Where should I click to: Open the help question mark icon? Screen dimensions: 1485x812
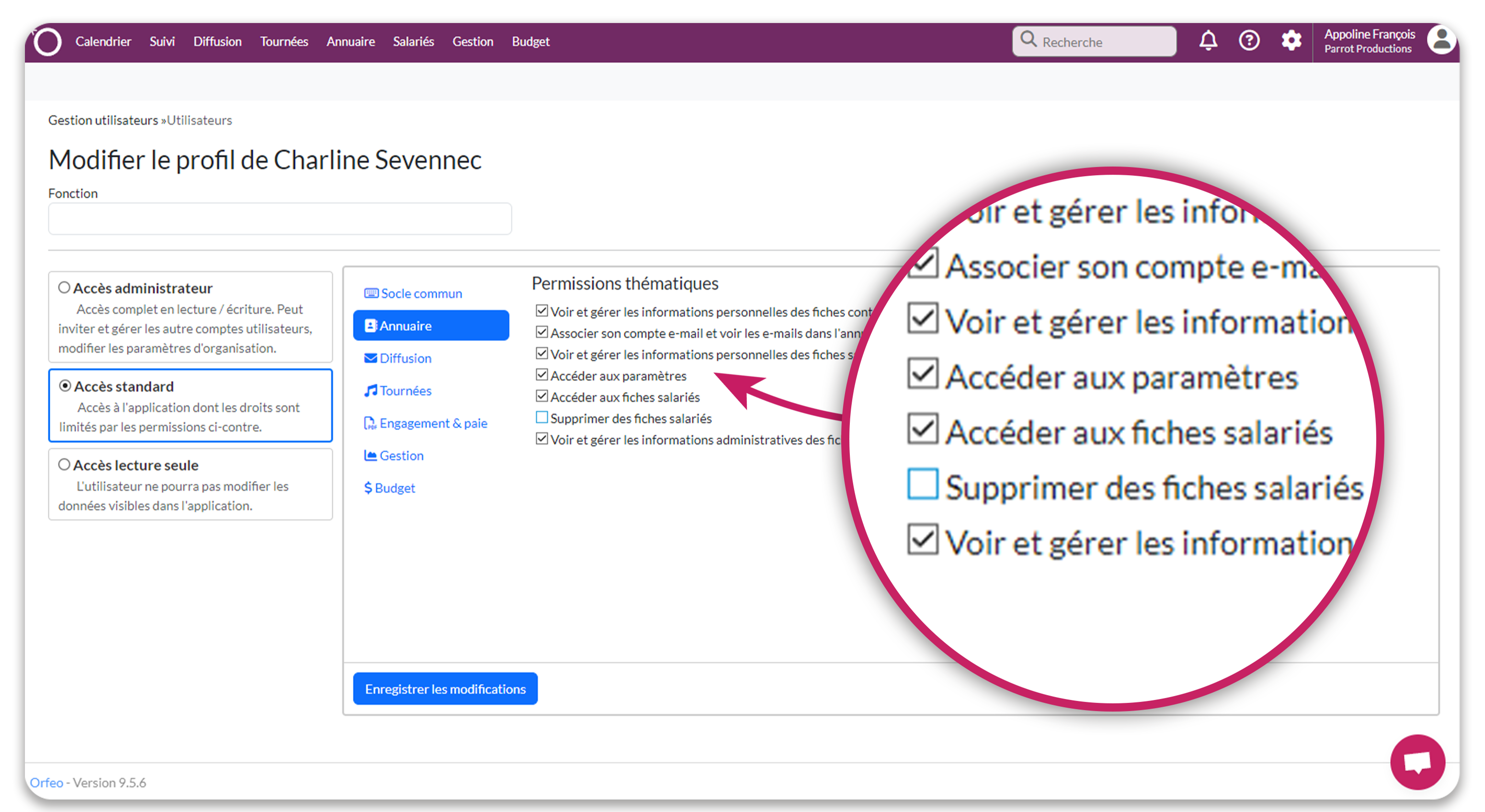(1249, 41)
